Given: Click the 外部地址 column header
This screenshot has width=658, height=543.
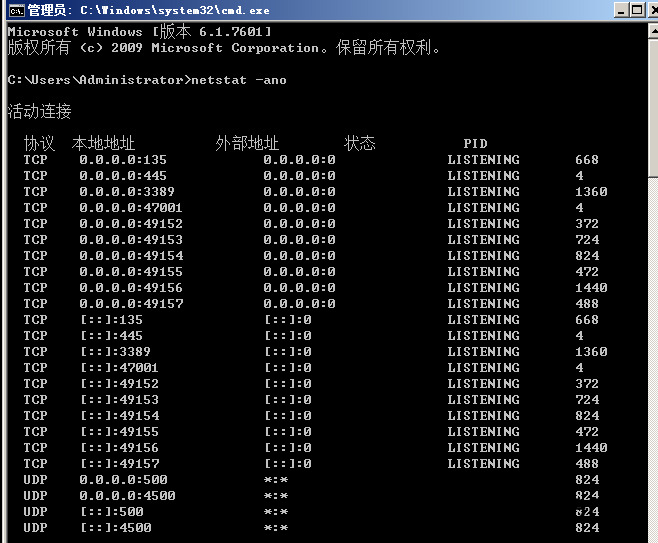Looking at the screenshot, I should [247, 143].
